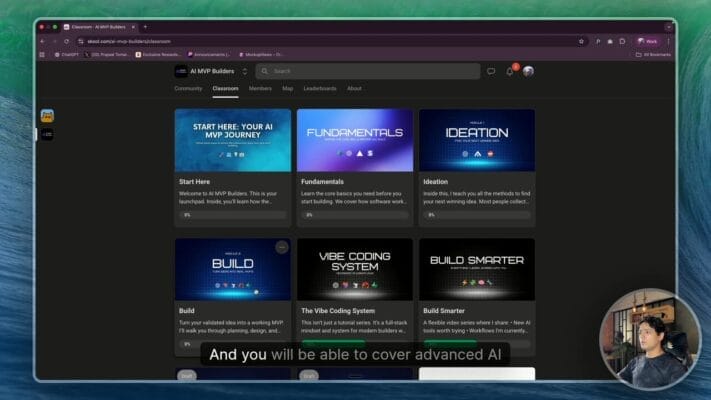Open the notifications bell

(509, 72)
